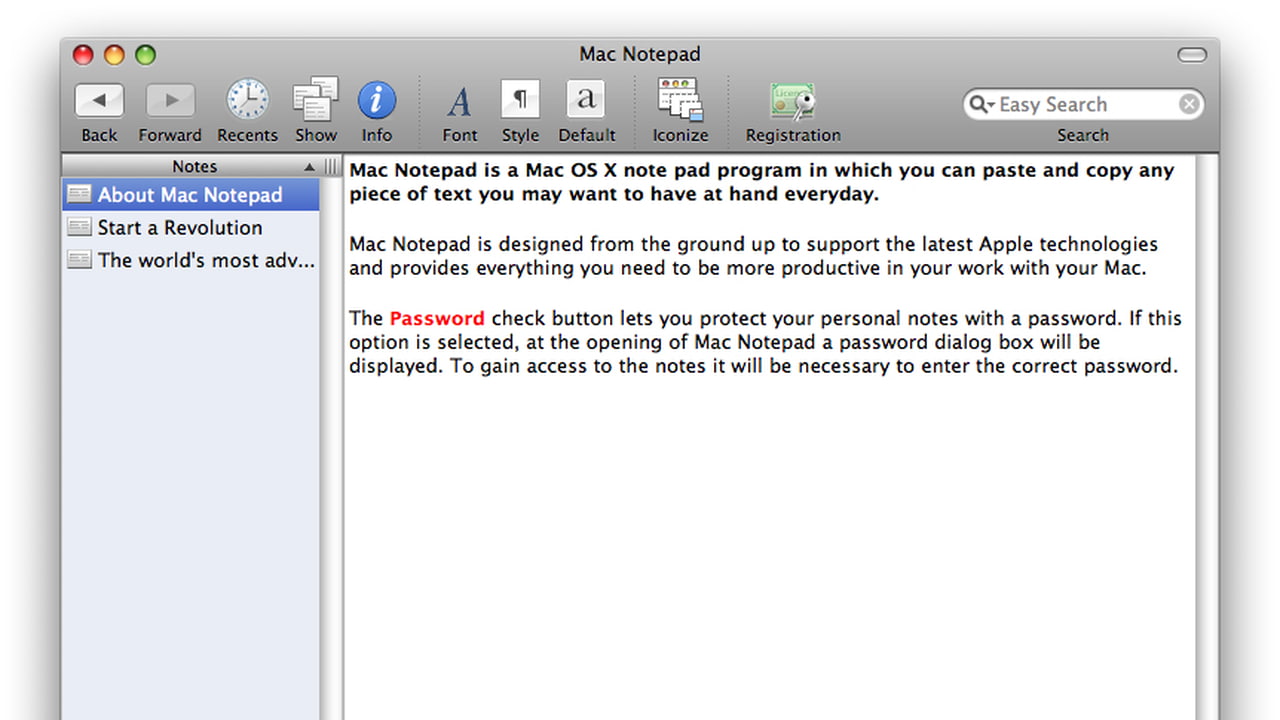Go back with the Back arrow

pos(99,101)
